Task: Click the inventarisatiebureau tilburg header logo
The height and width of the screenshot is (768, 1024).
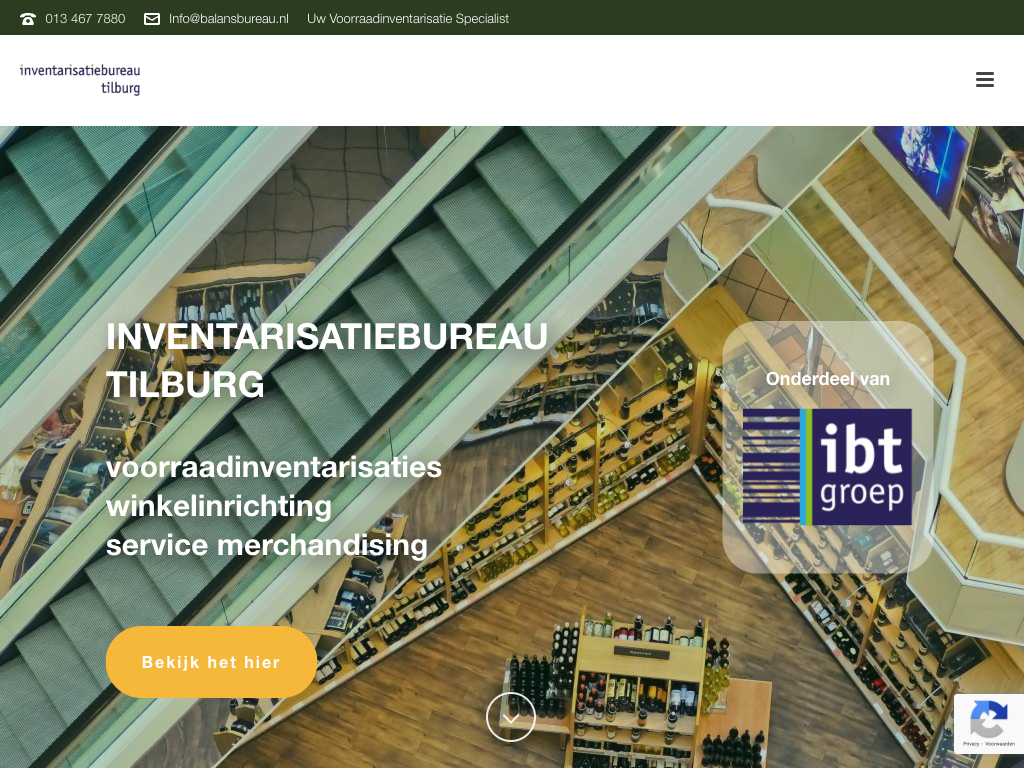Action: (80, 79)
